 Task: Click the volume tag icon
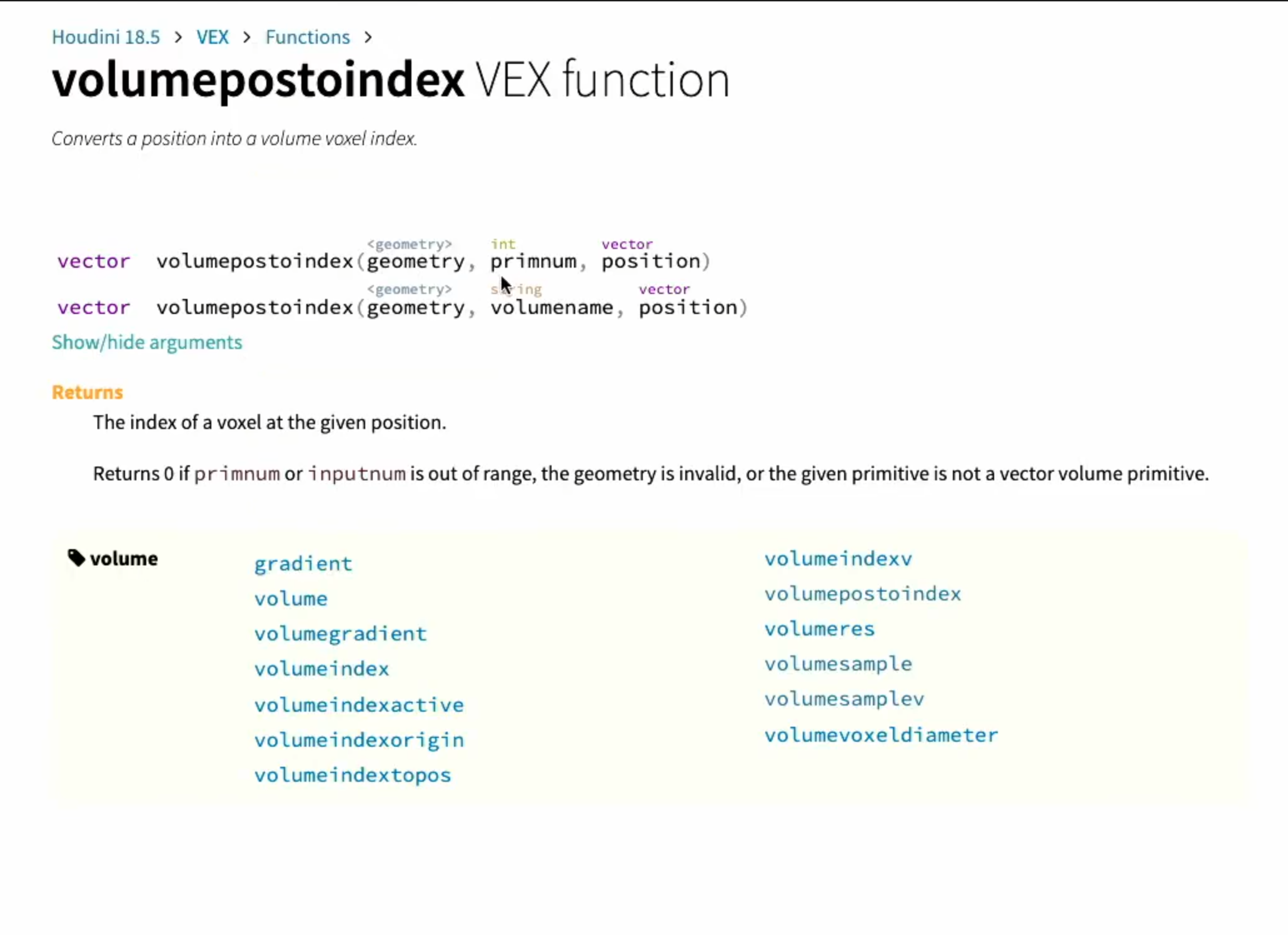(76, 557)
